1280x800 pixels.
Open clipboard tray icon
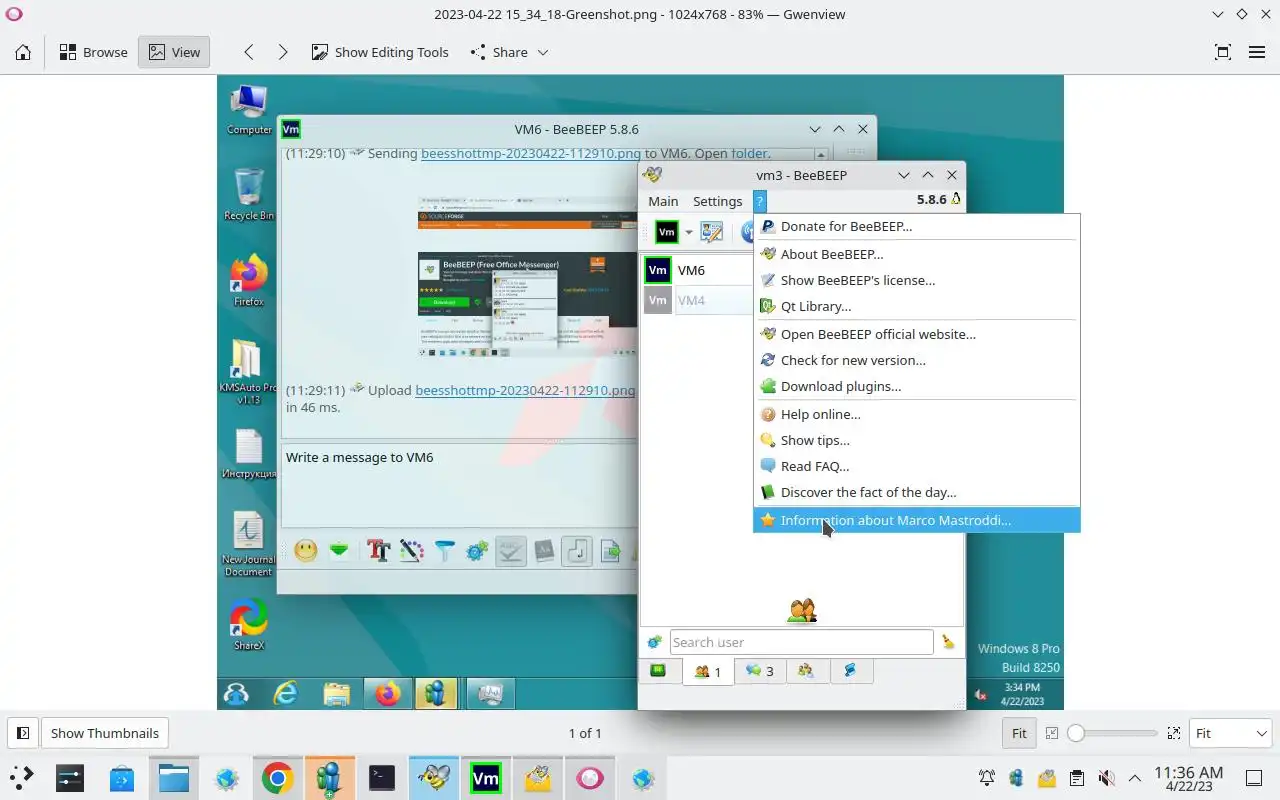(x=1076, y=778)
